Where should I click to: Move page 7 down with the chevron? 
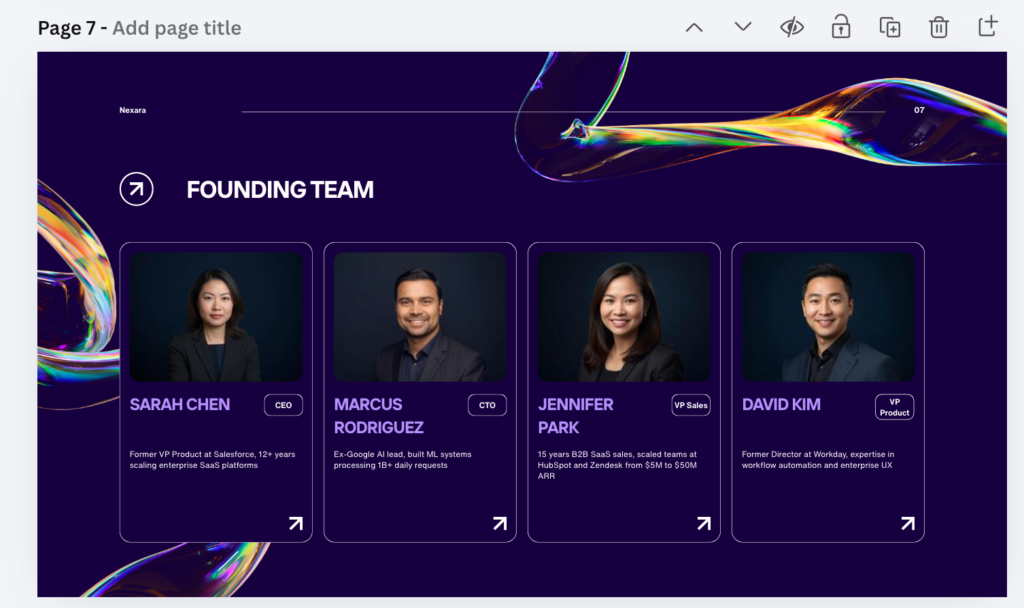742,27
